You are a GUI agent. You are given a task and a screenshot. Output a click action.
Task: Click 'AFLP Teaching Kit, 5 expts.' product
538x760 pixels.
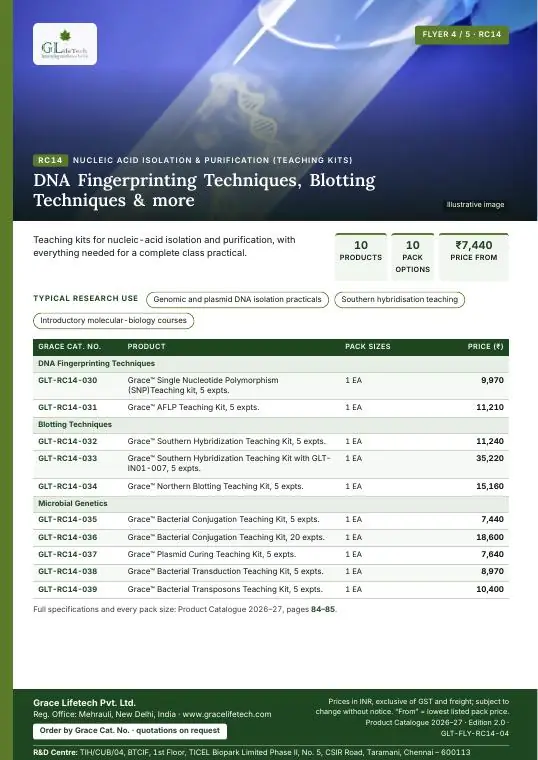coord(193,408)
